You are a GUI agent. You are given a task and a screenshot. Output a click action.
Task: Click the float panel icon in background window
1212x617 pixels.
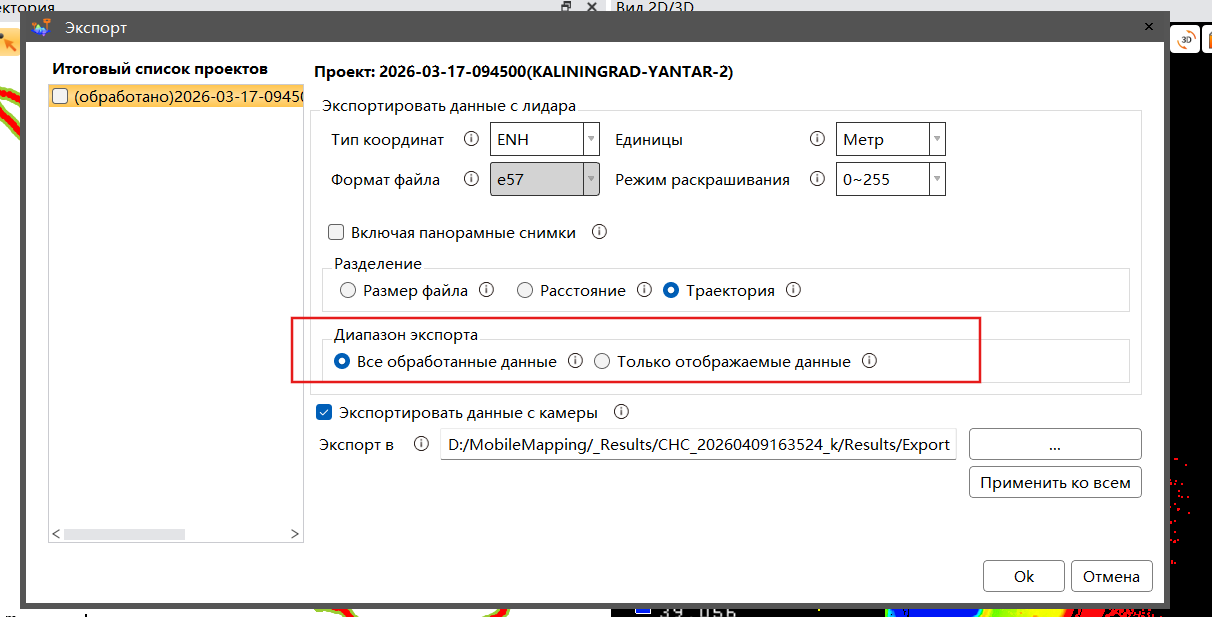pyautogui.click(x=567, y=6)
